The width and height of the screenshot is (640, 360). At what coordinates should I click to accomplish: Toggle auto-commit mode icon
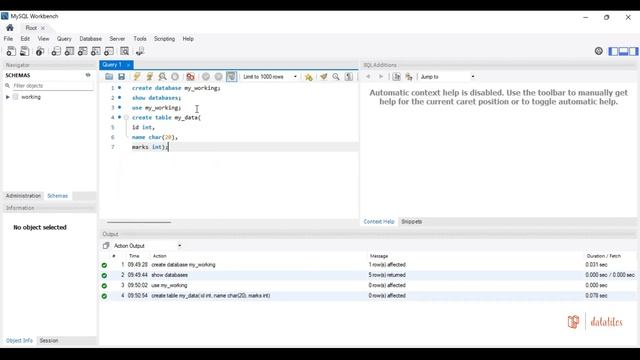tap(231, 77)
